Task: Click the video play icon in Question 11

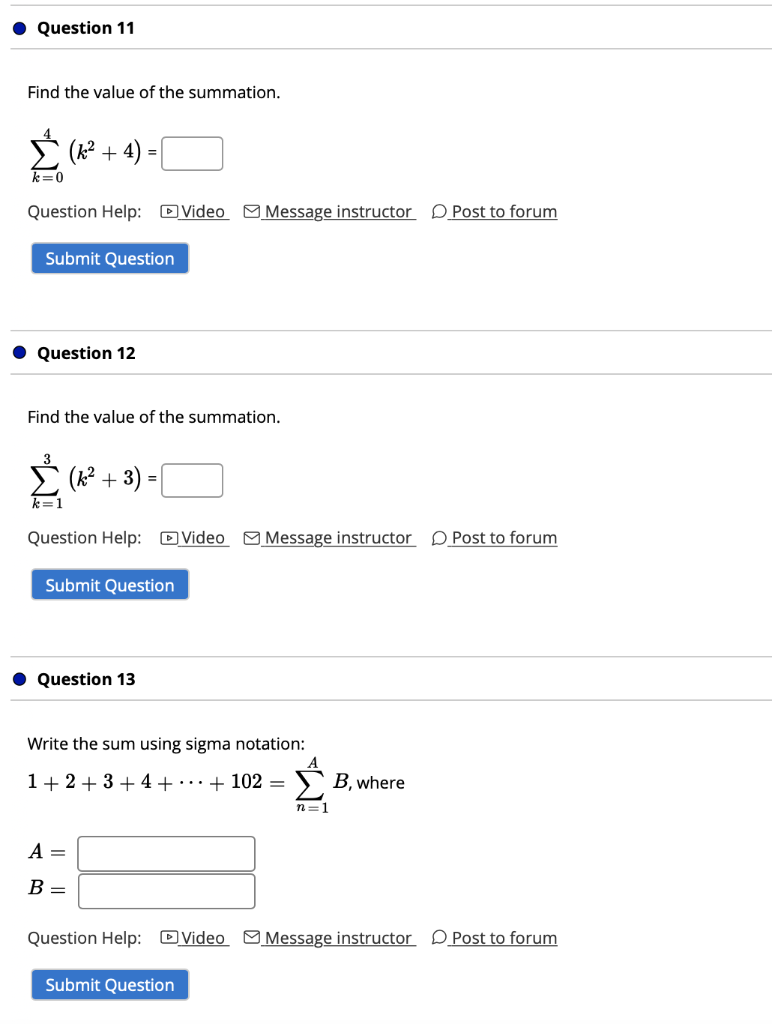Action: (x=169, y=212)
